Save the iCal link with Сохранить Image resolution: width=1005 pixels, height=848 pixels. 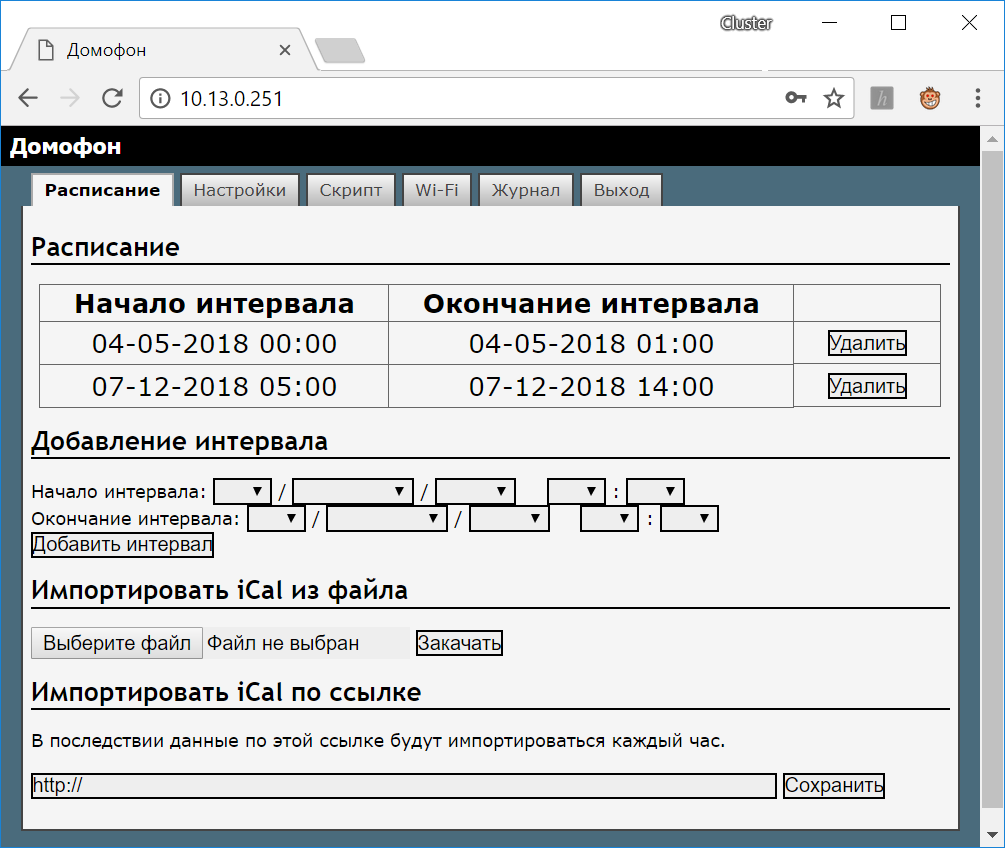pos(833,785)
